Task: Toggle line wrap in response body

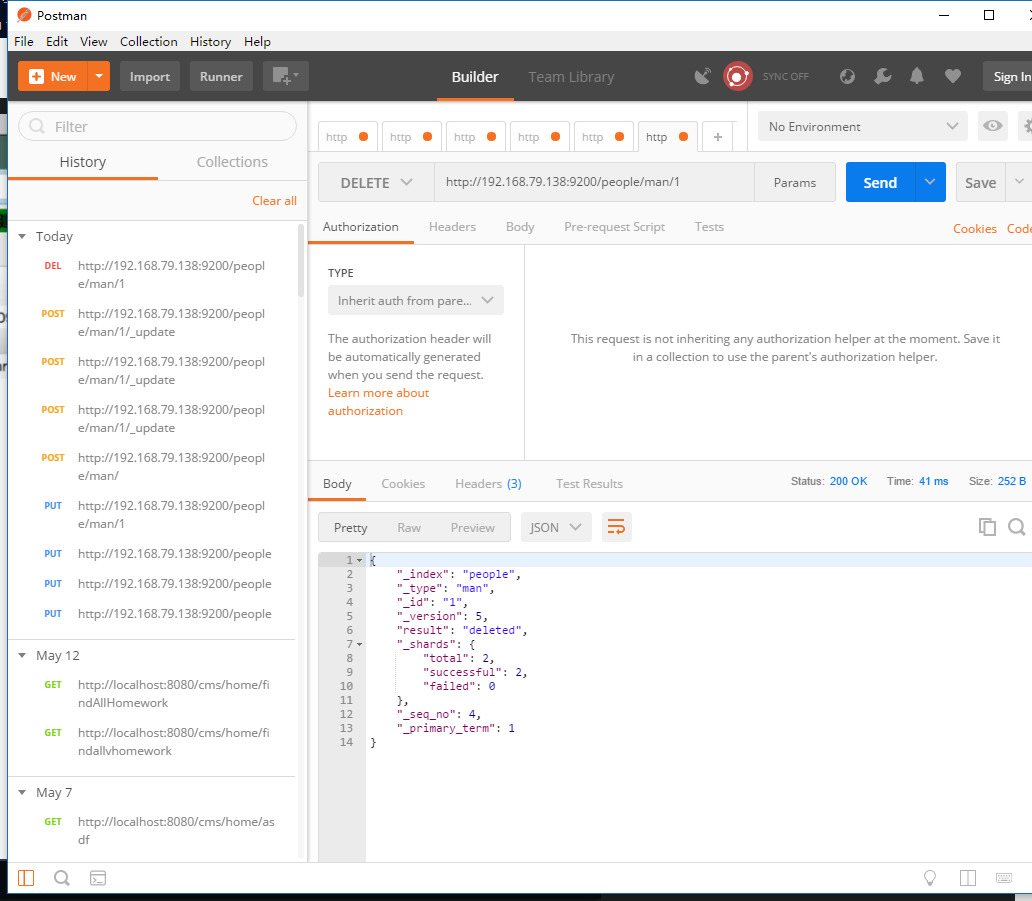Action: coord(617,527)
